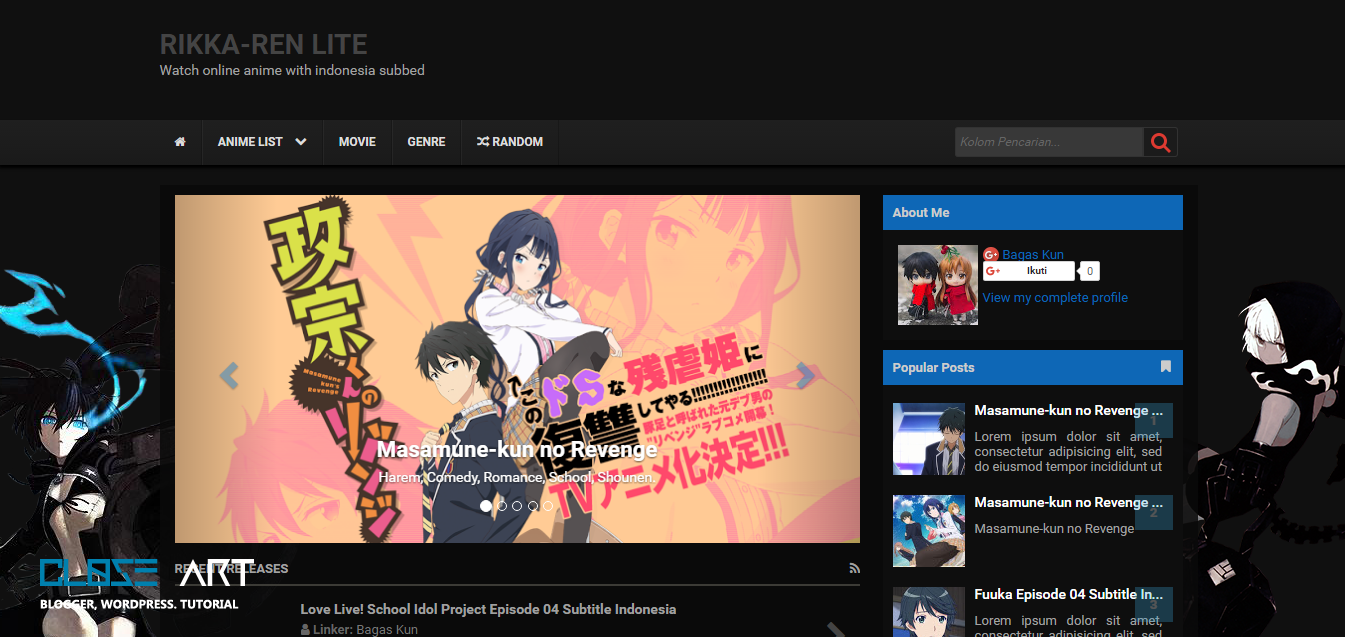Expand the Anime List dropdown chevron
1345x637 pixels.
coord(301,142)
